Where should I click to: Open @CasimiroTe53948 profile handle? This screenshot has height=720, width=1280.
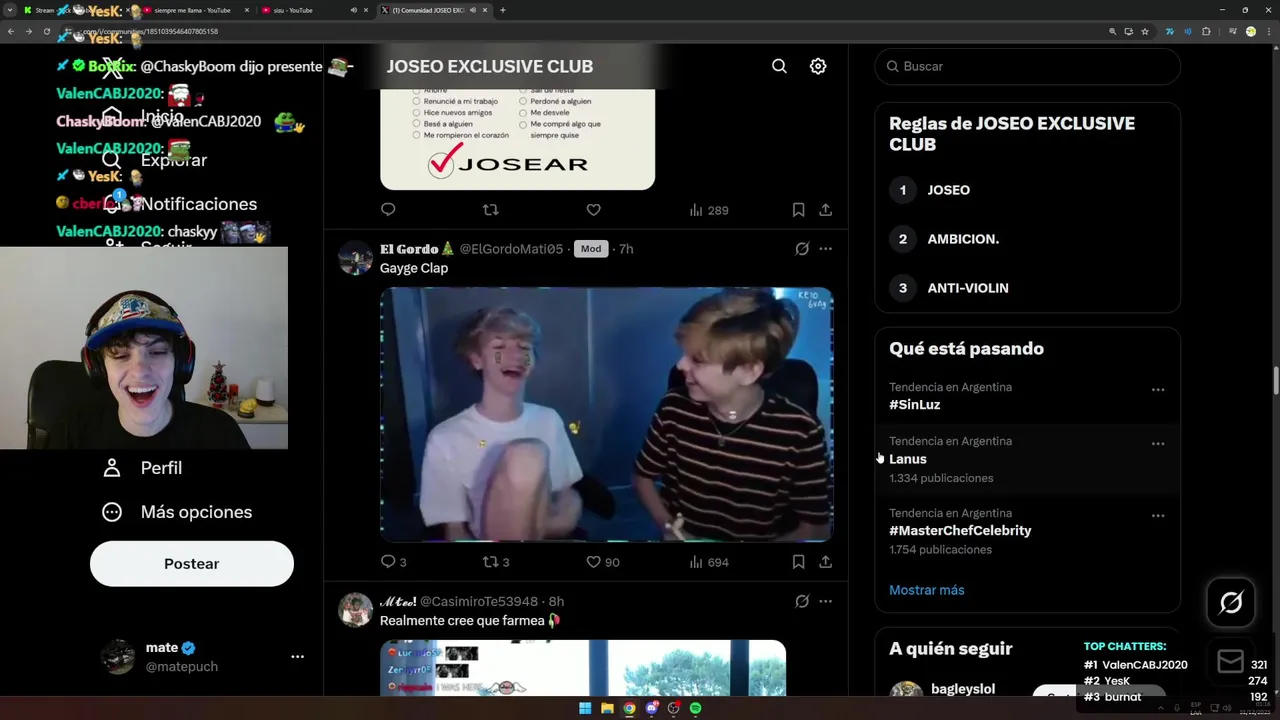(478, 601)
